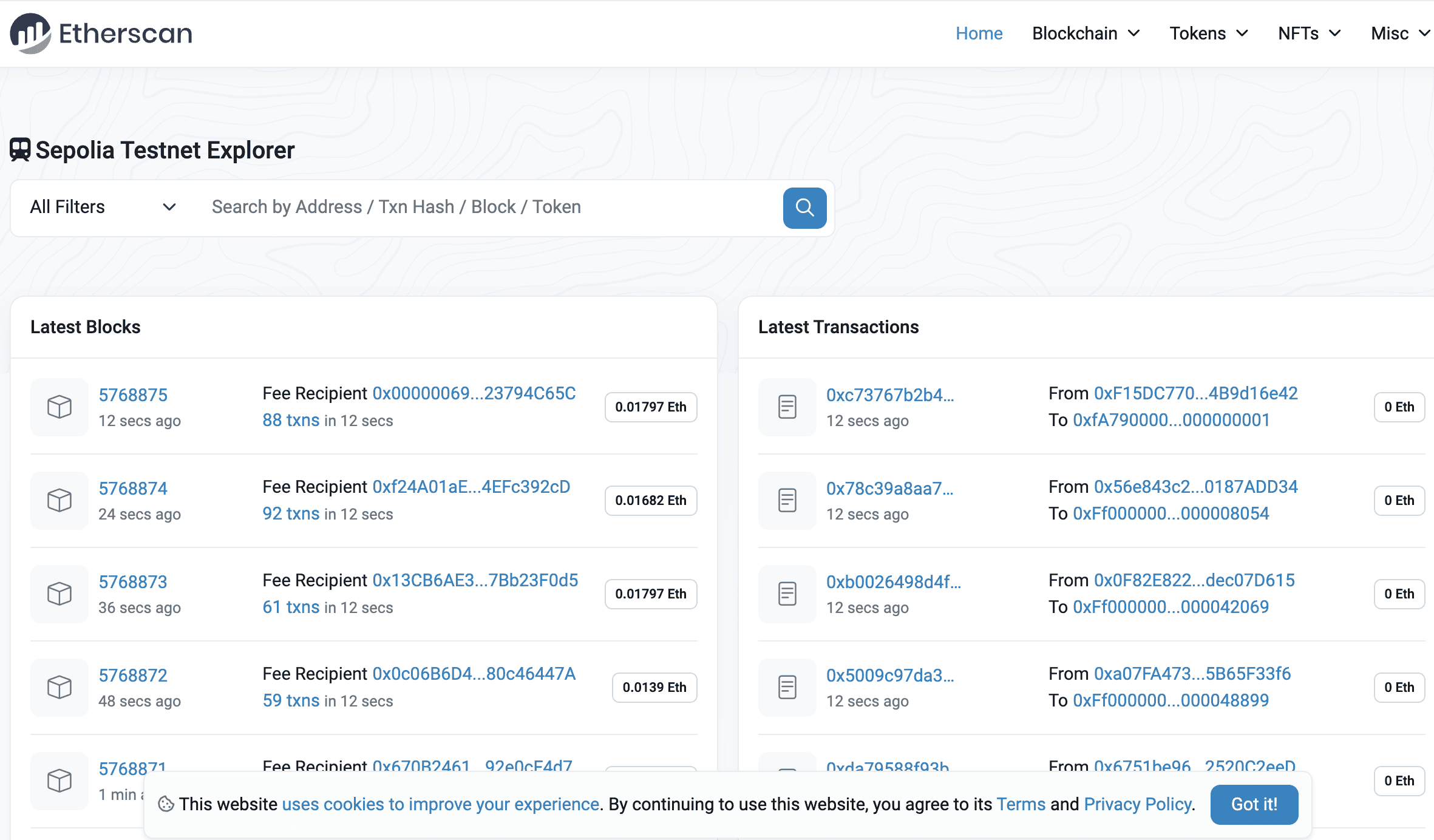
Task: Click the blue search magnifier button
Action: (x=804, y=208)
